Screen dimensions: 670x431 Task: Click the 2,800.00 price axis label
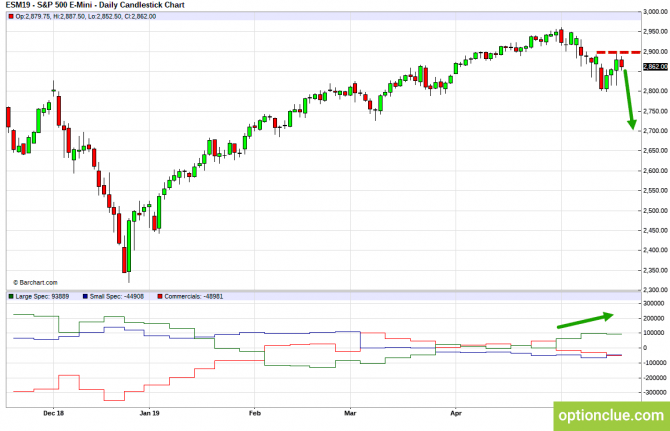click(655, 91)
